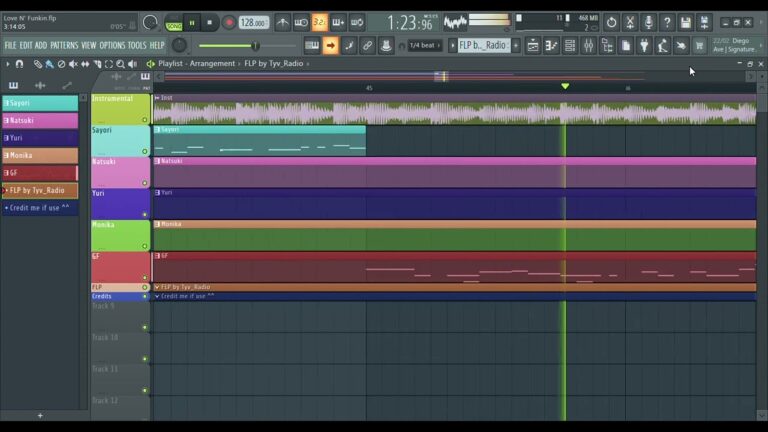Open the audio editor scissors icon
This screenshot has width=768, height=432.
[630, 23]
